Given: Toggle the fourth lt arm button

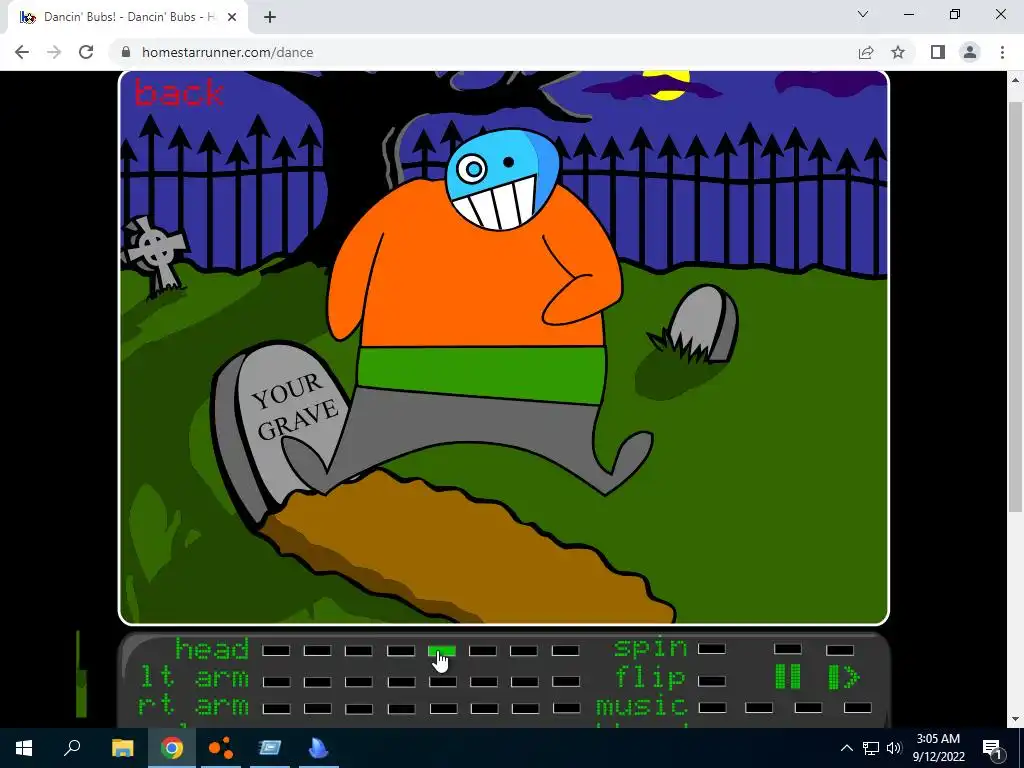Looking at the screenshot, I should (x=400, y=682).
